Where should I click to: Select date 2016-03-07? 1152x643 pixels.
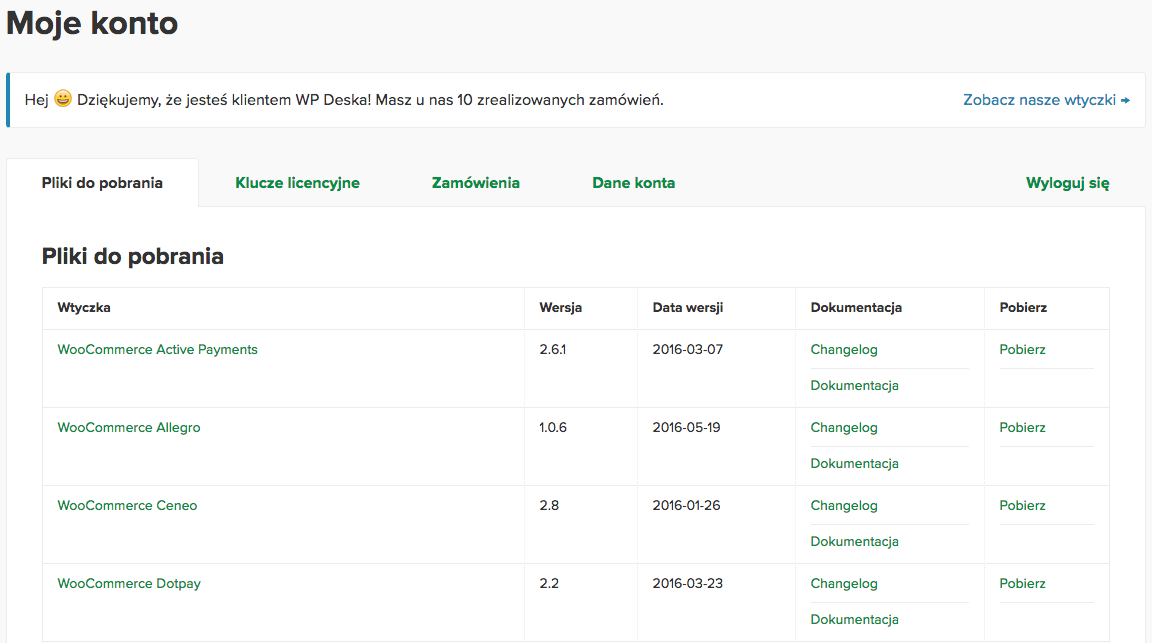pyautogui.click(x=688, y=350)
